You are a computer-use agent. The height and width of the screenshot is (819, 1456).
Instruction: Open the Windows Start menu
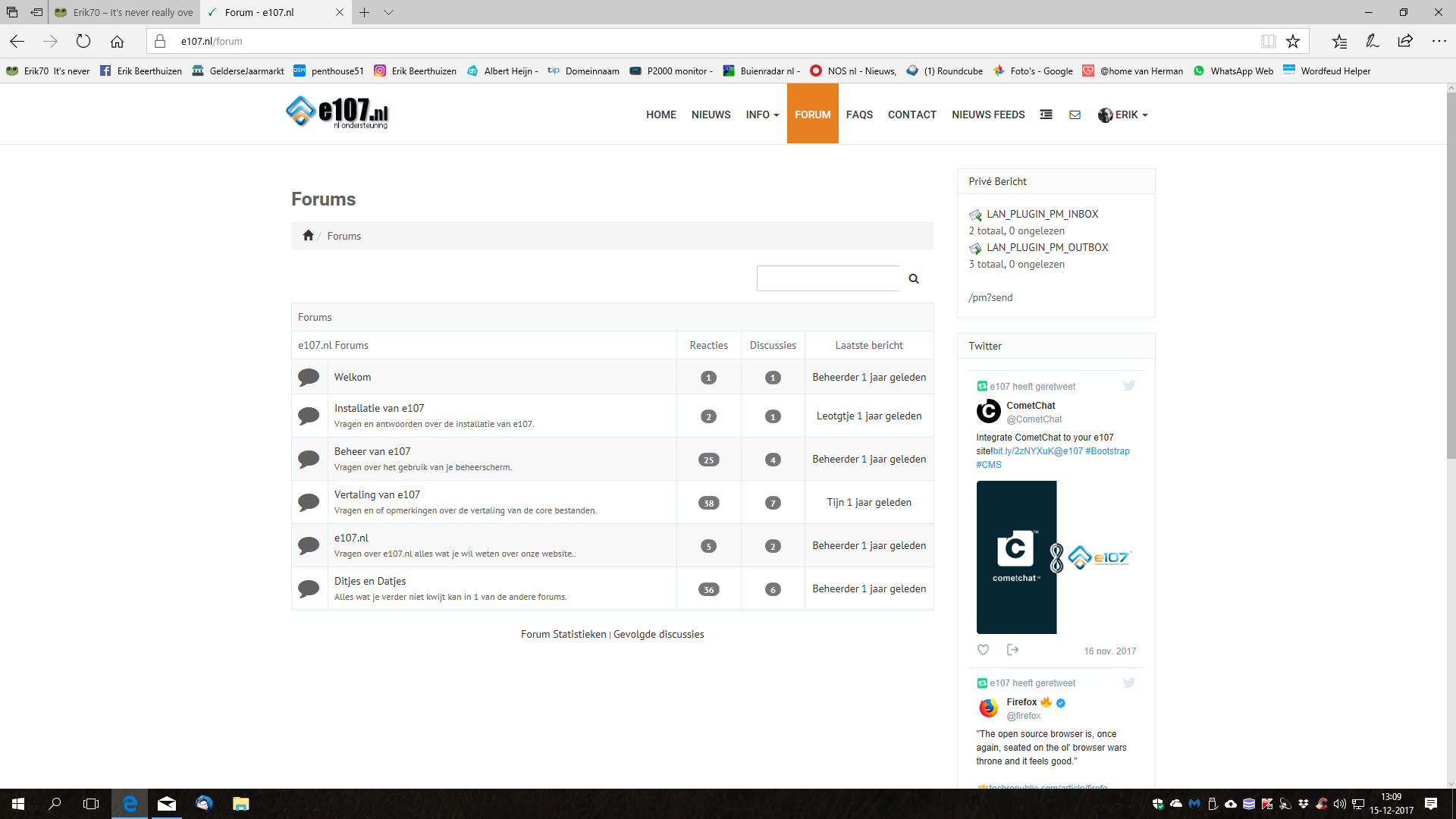click(18, 804)
